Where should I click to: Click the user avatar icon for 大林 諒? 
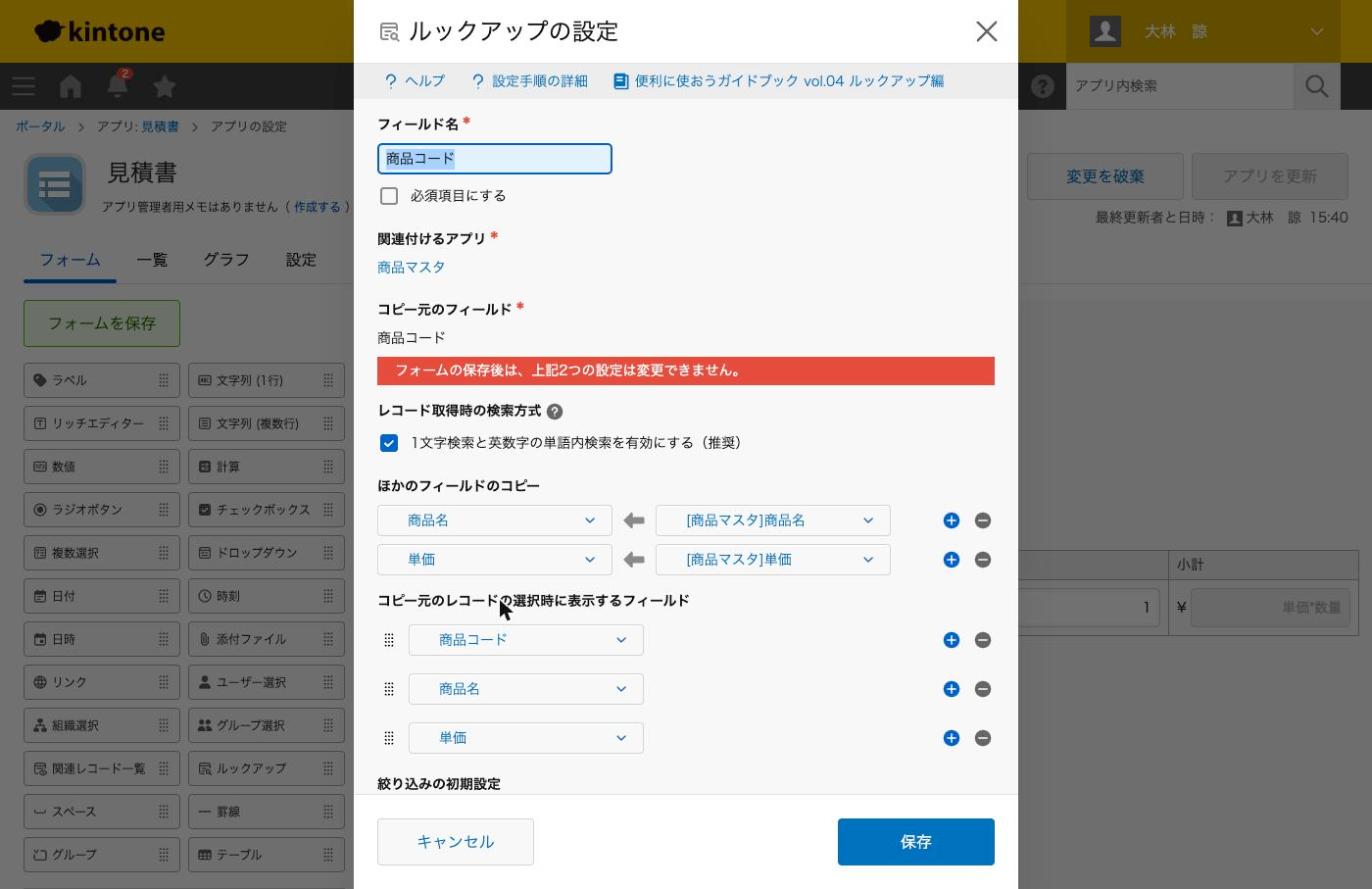(1105, 31)
